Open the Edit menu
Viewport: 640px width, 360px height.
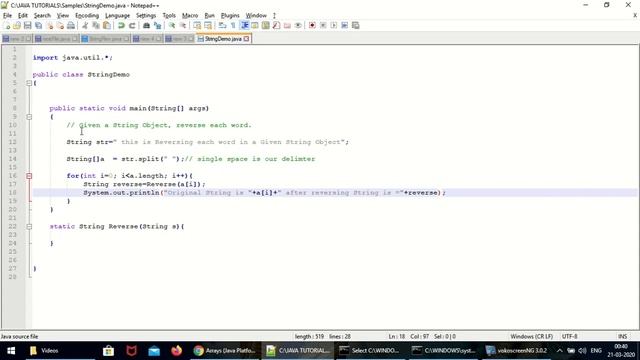23,16
